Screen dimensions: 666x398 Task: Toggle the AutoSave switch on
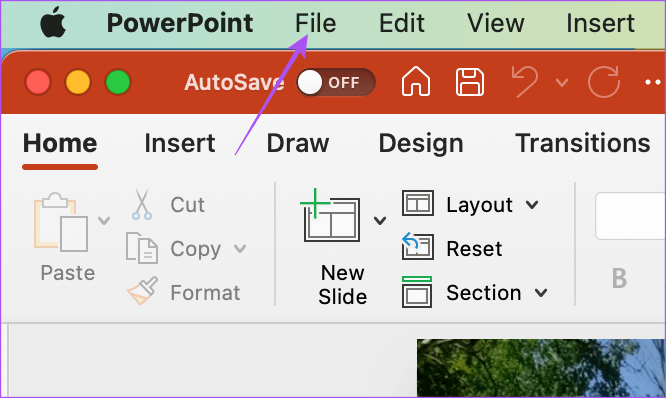(x=336, y=82)
